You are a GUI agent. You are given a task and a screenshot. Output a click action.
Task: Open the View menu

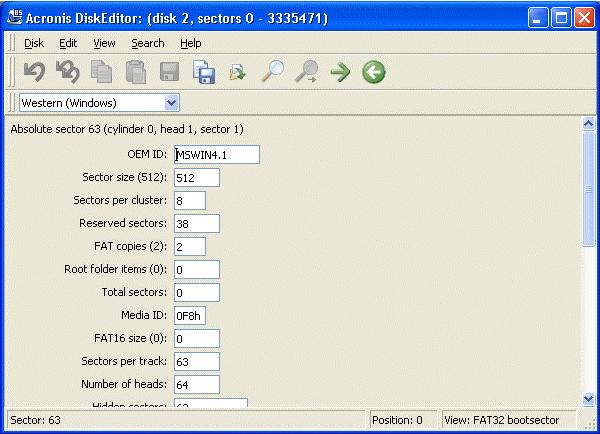point(104,43)
